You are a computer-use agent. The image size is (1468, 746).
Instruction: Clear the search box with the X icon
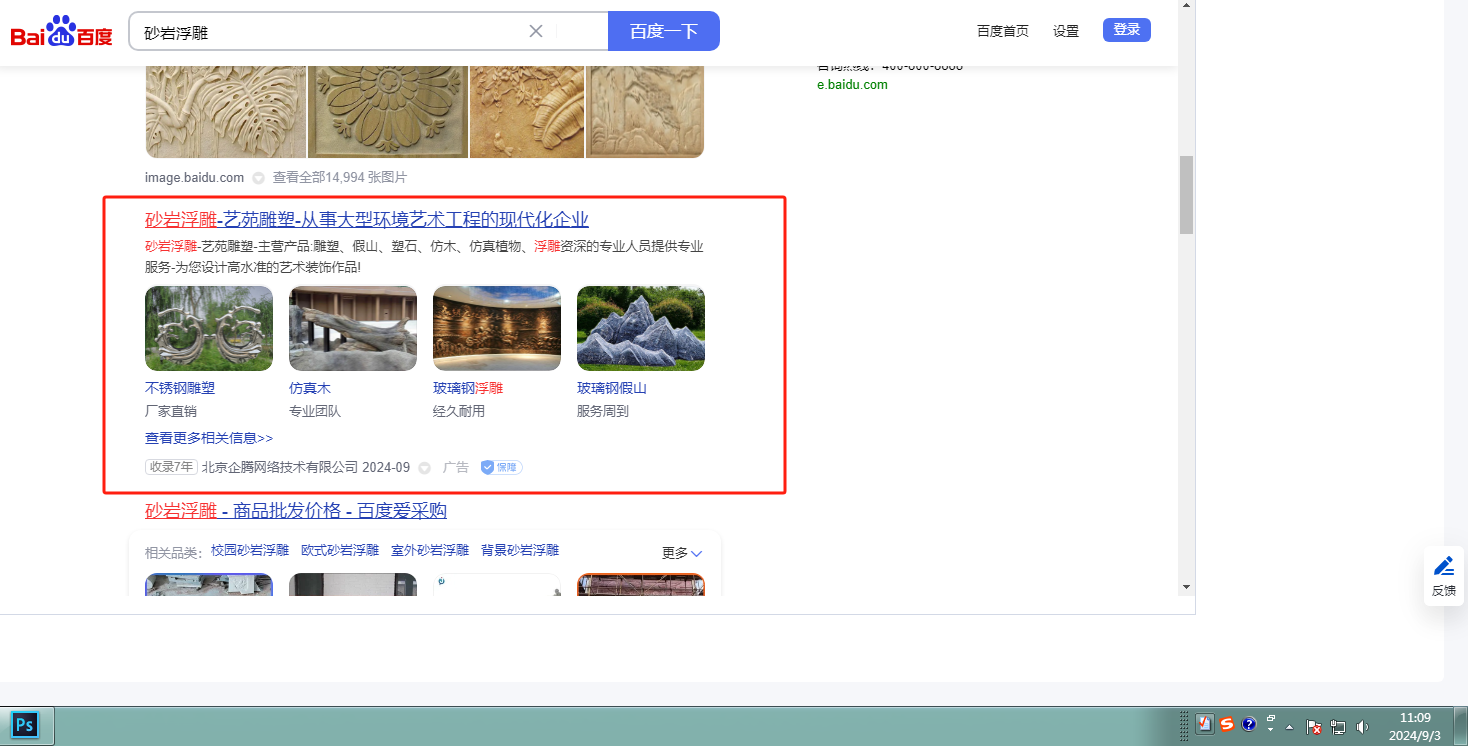pos(536,31)
